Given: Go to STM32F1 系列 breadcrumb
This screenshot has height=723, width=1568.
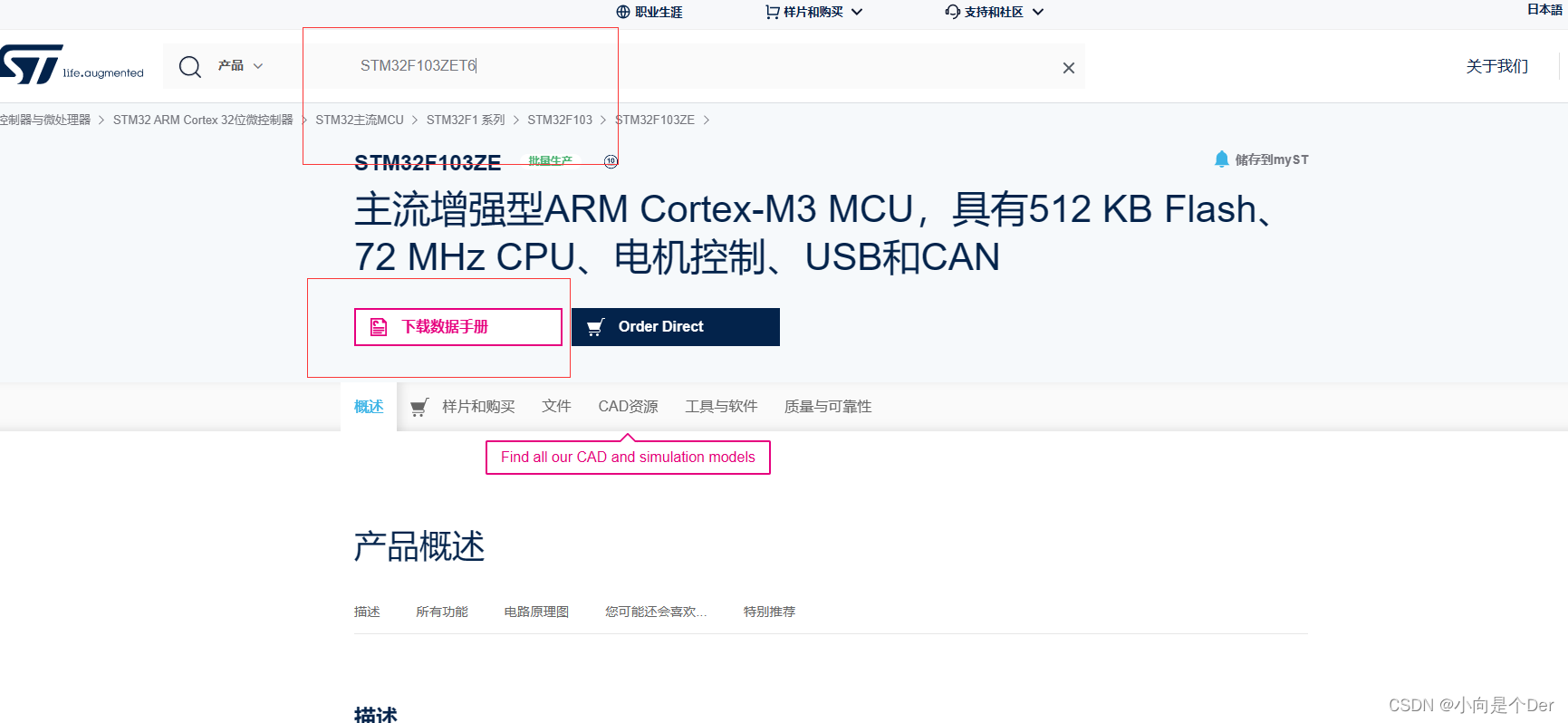Looking at the screenshot, I should coord(466,120).
